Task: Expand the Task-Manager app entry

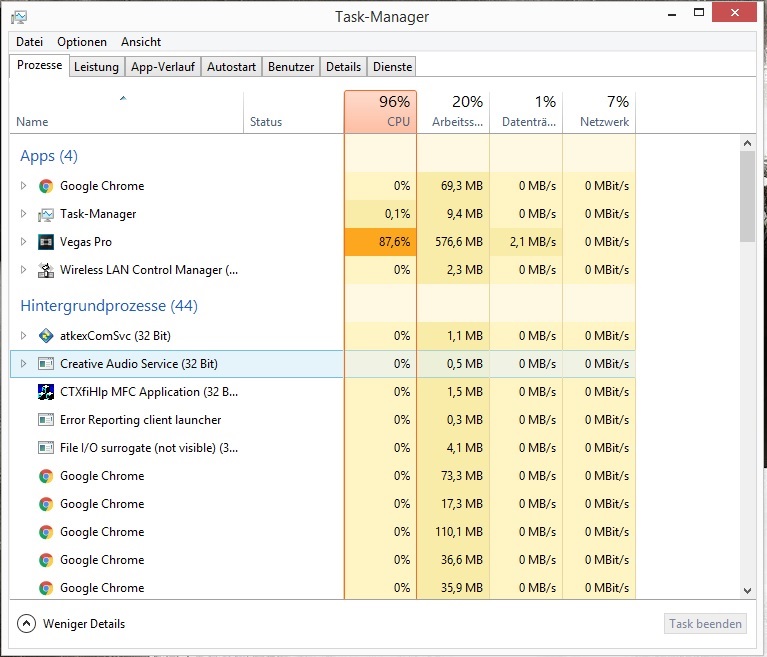Action: pos(23,214)
